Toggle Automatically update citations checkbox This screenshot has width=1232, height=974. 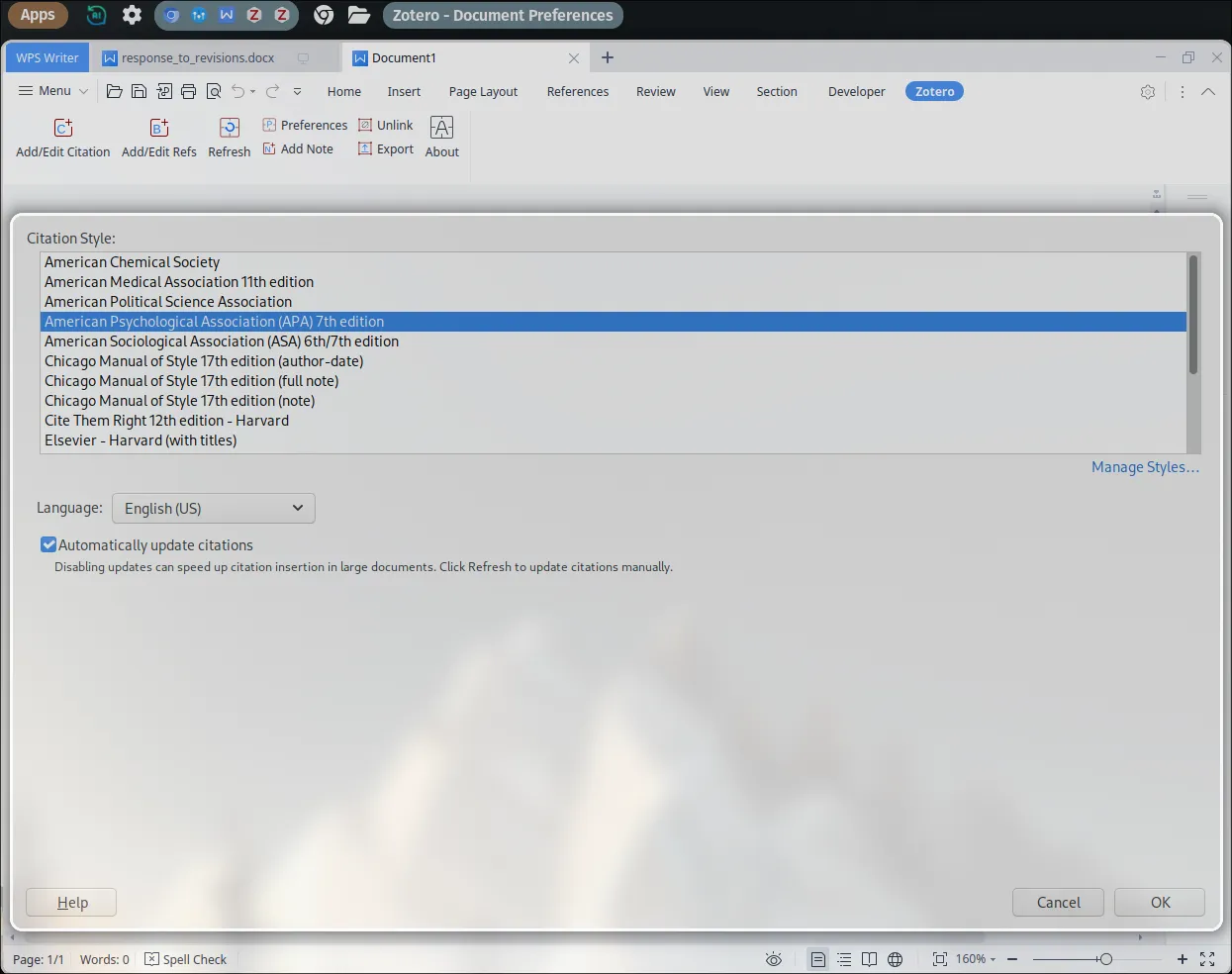pyautogui.click(x=47, y=543)
